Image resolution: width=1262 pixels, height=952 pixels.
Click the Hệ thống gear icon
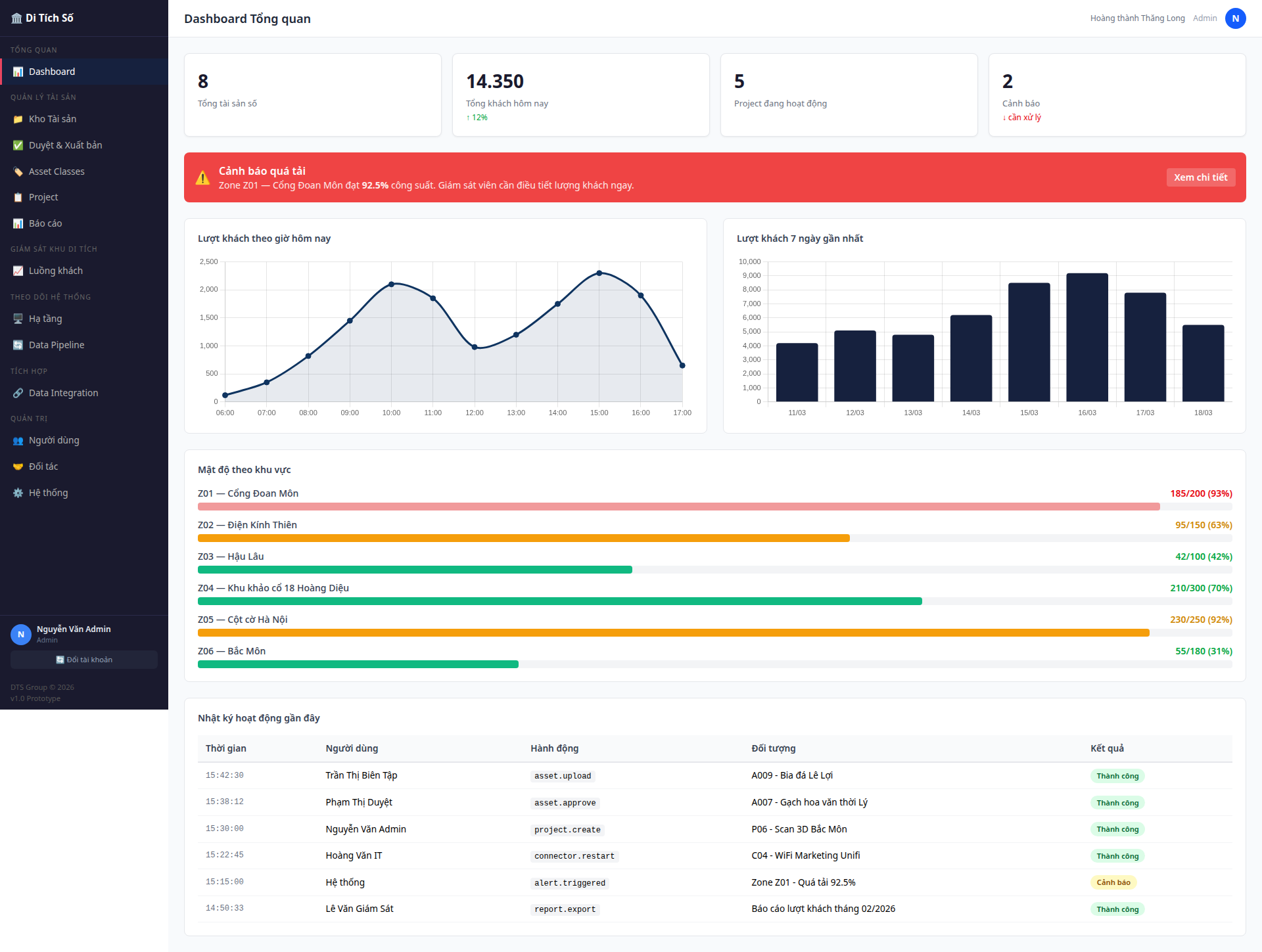(18, 493)
